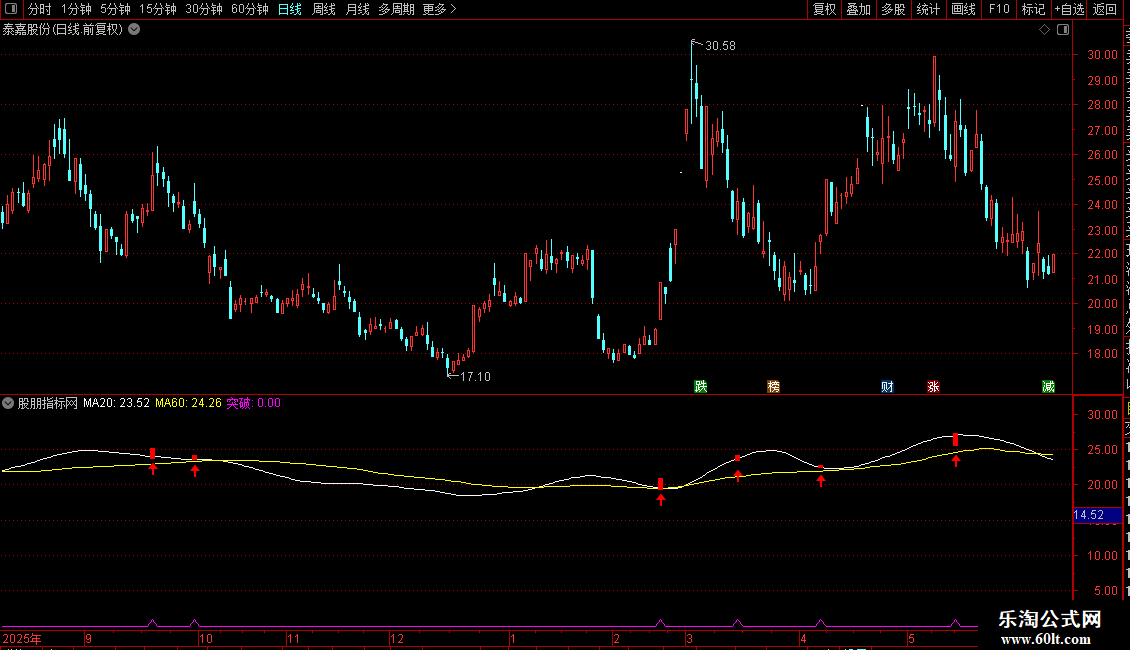
Task: Click the MA20: 23.52 indicator value
Action: click(x=116, y=403)
